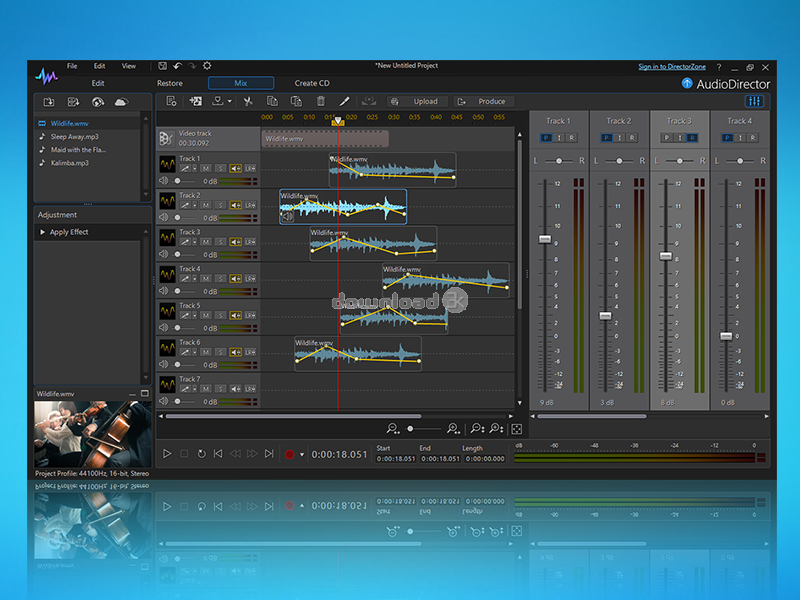The image size is (800, 600).
Task: Toggle the Track 6 L/R channel button
Action: point(250,352)
